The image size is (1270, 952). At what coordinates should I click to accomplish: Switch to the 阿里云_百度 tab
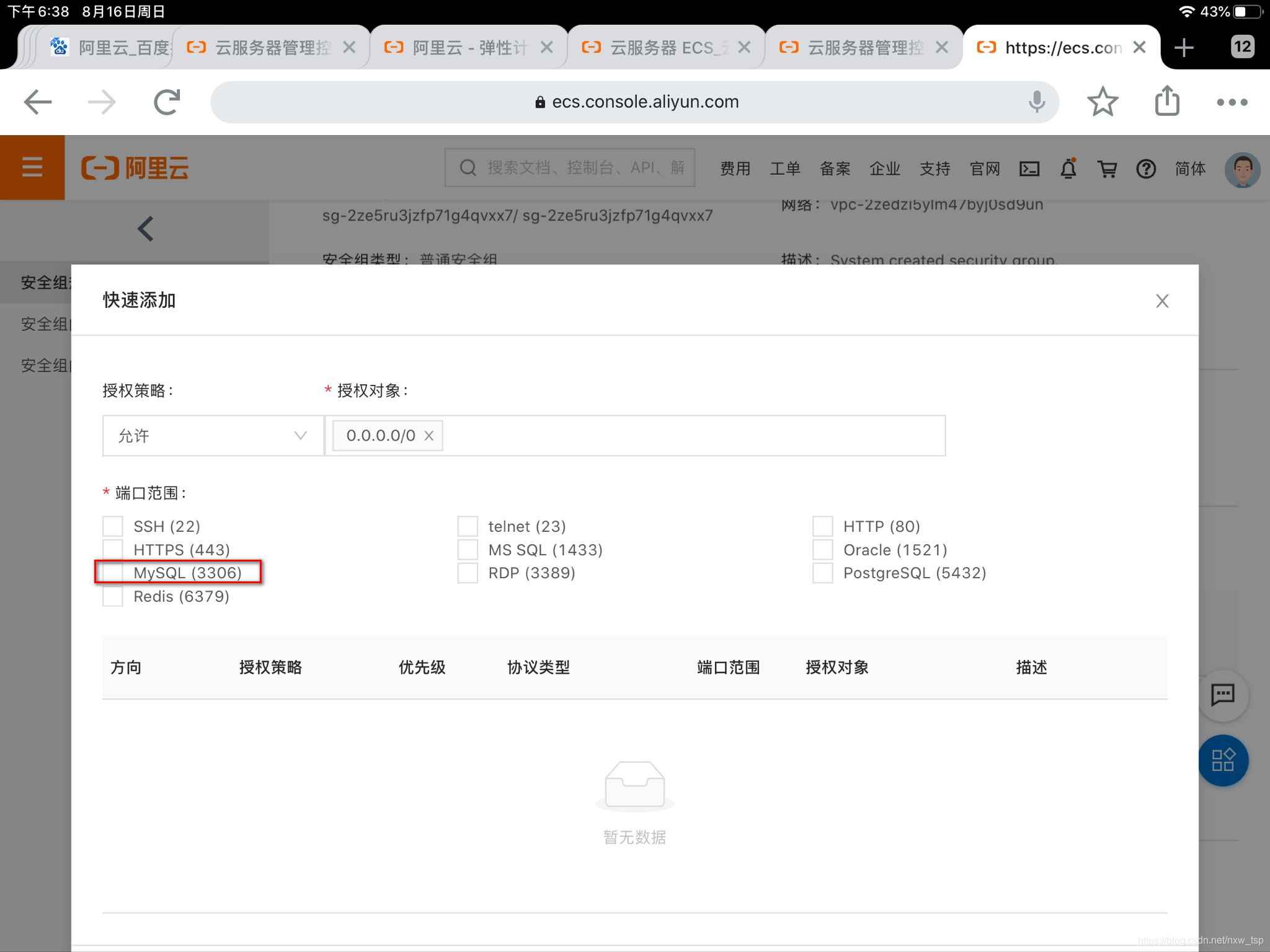coord(110,48)
